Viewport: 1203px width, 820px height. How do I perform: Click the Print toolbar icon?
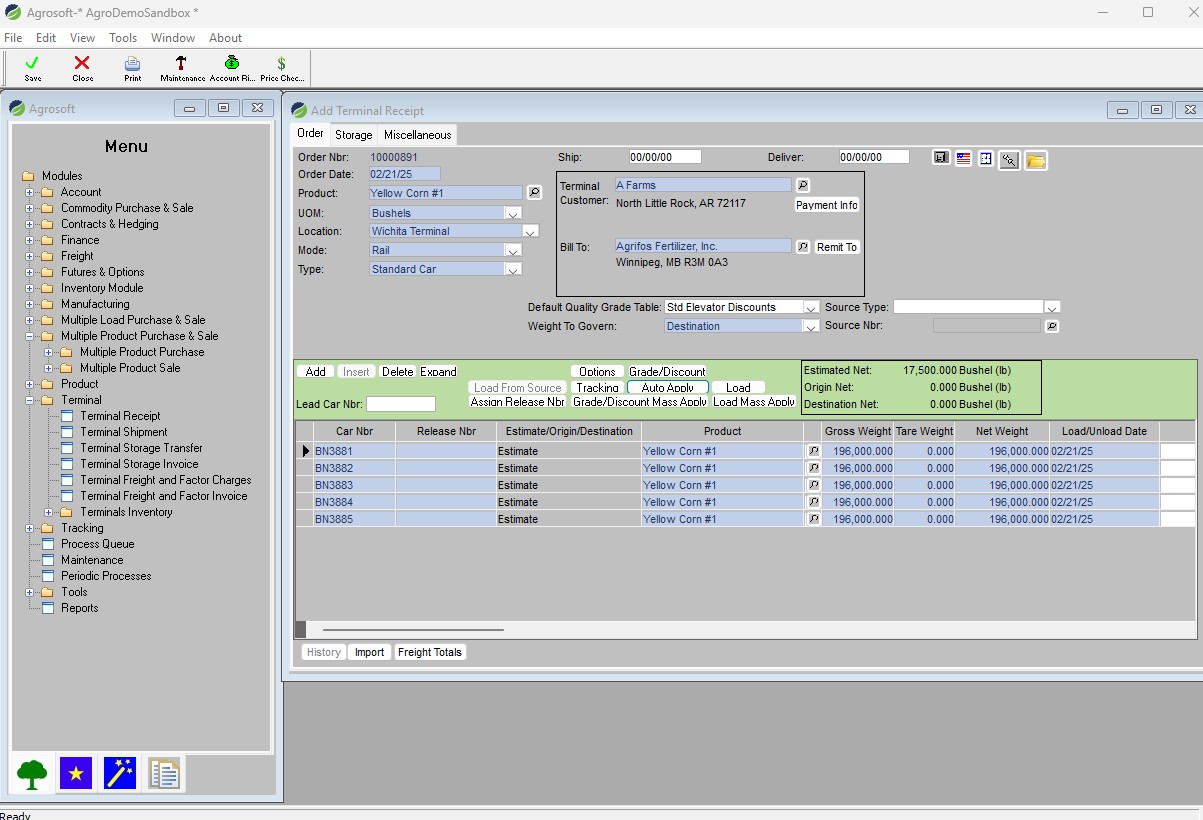coord(132,63)
